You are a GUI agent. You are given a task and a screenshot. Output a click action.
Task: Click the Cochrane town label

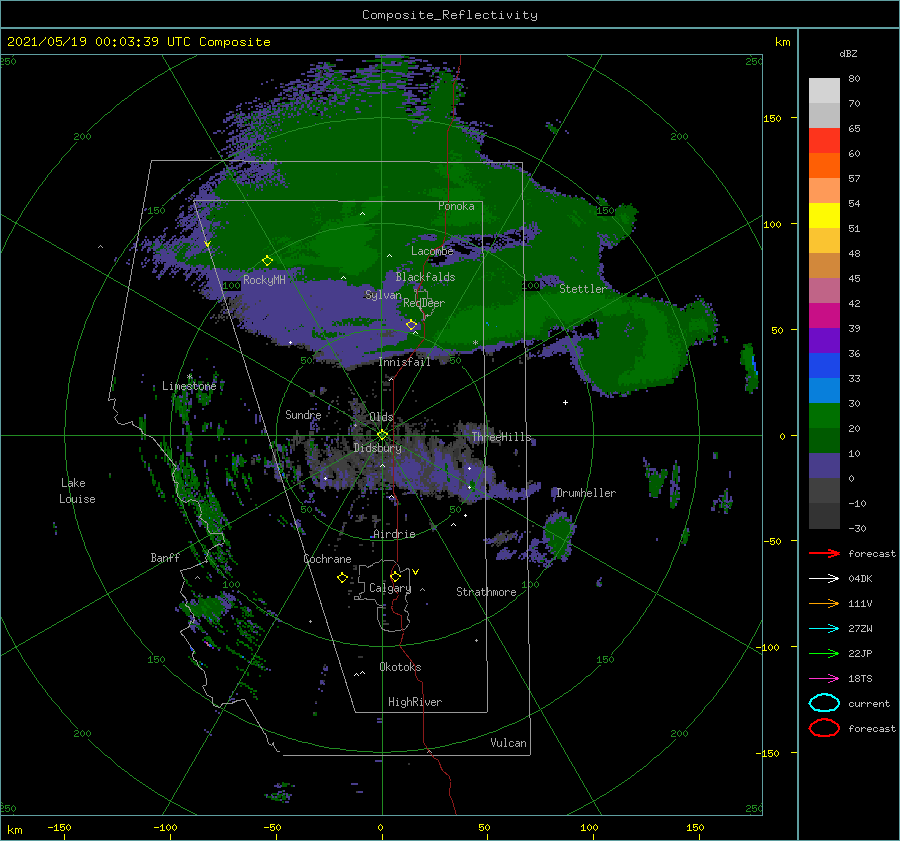[x=327, y=559]
